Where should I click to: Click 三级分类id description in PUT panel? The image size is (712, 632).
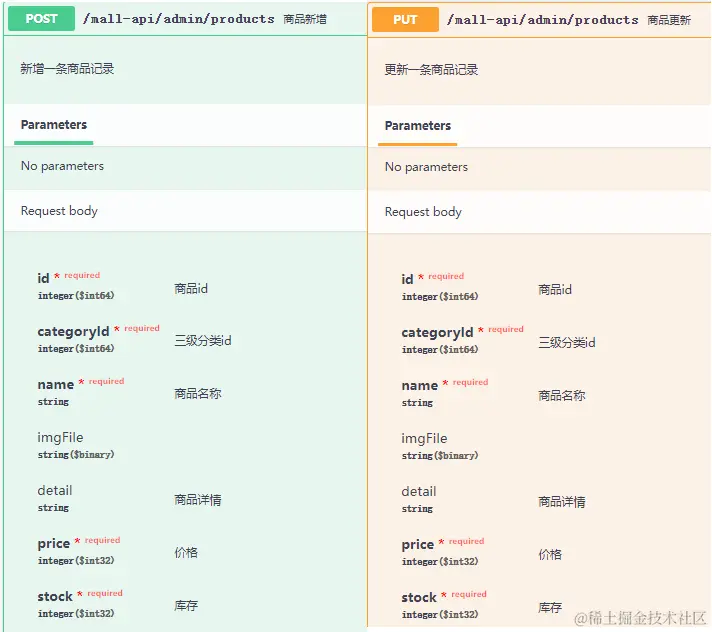[567, 342]
